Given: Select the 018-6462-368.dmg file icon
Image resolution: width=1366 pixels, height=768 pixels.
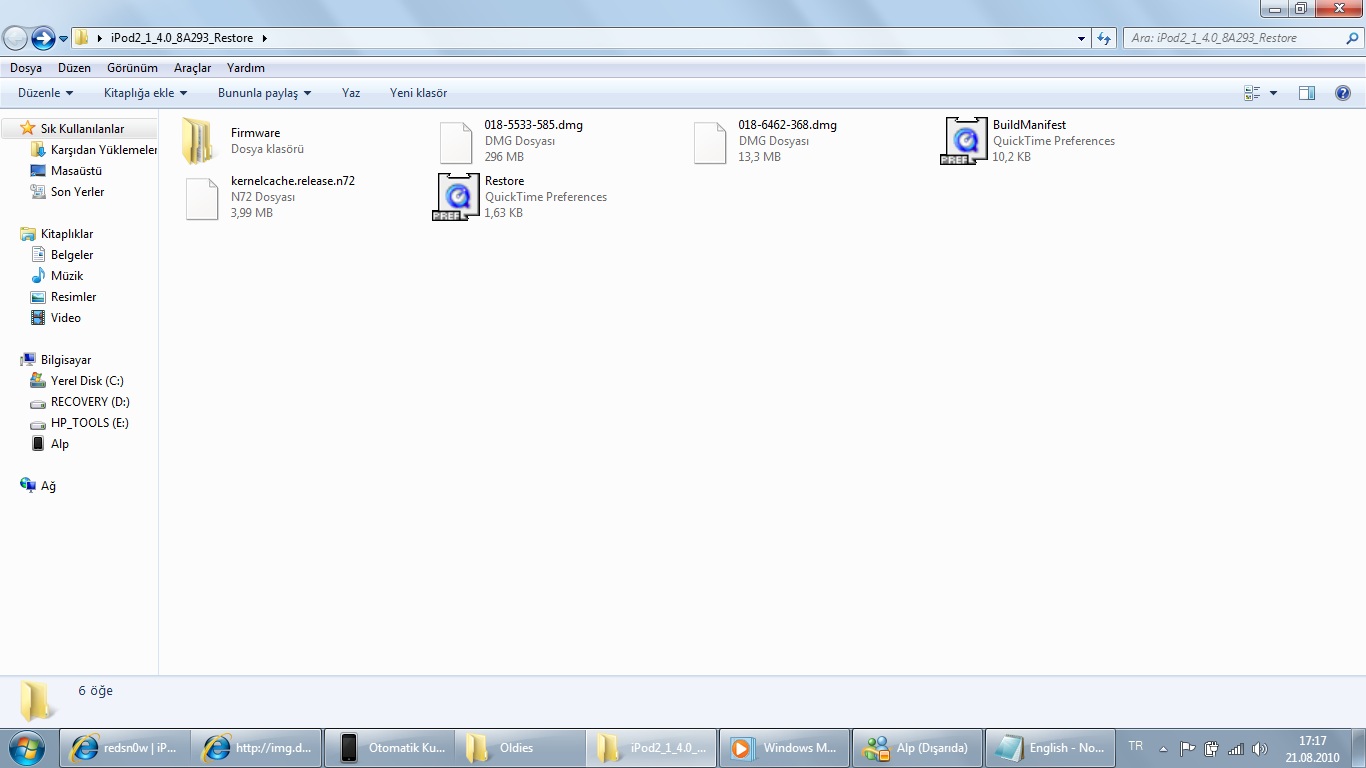Looking at the screenshot, I should pos(710,142).
